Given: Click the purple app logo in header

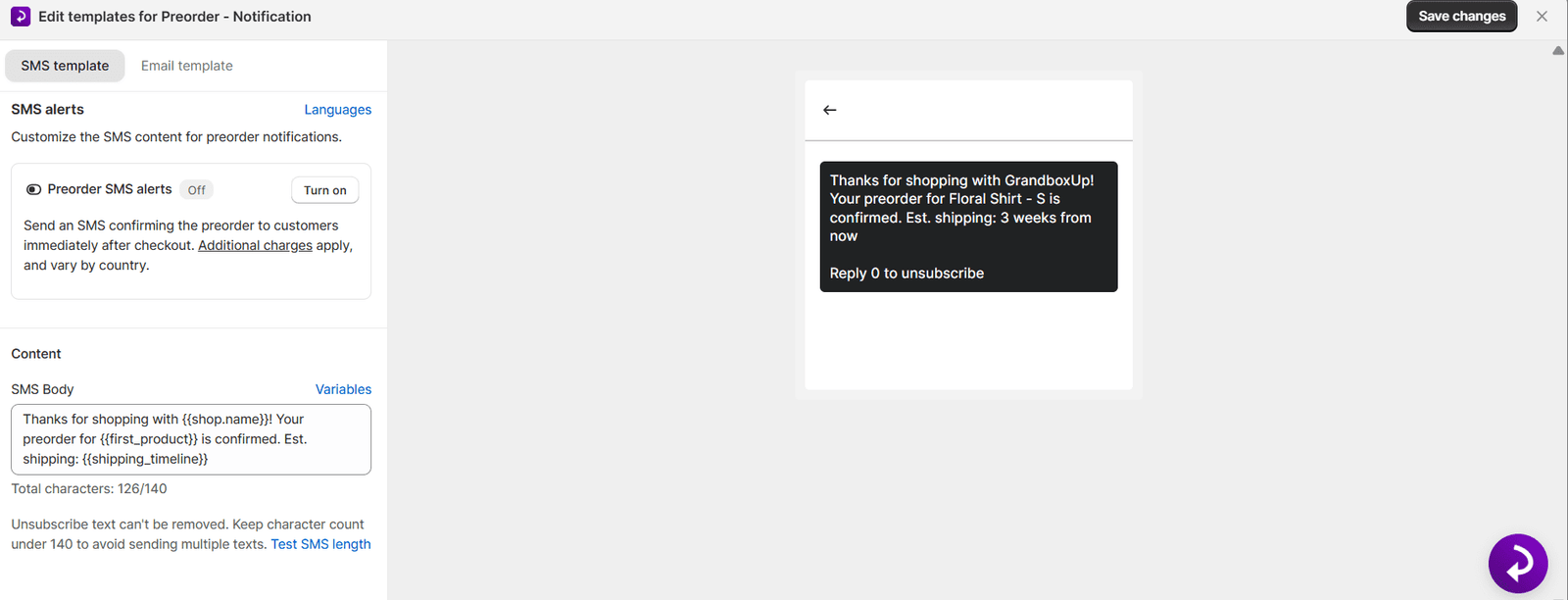Looking at the screenshot, I should [21, 17].
